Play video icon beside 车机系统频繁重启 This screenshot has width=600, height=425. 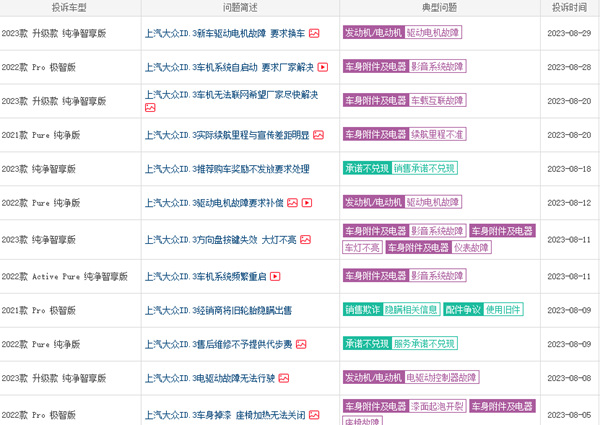275,277
